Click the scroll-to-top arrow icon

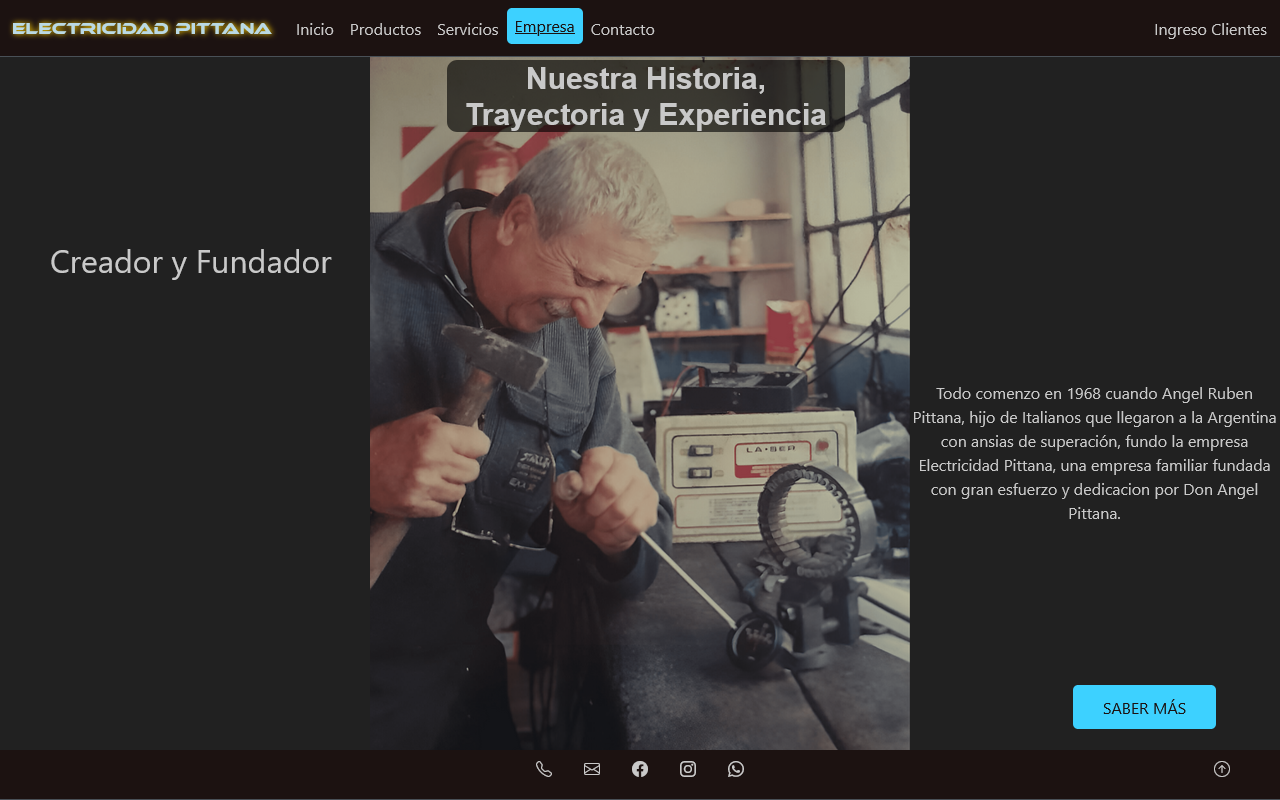(x=1222, y=769)
